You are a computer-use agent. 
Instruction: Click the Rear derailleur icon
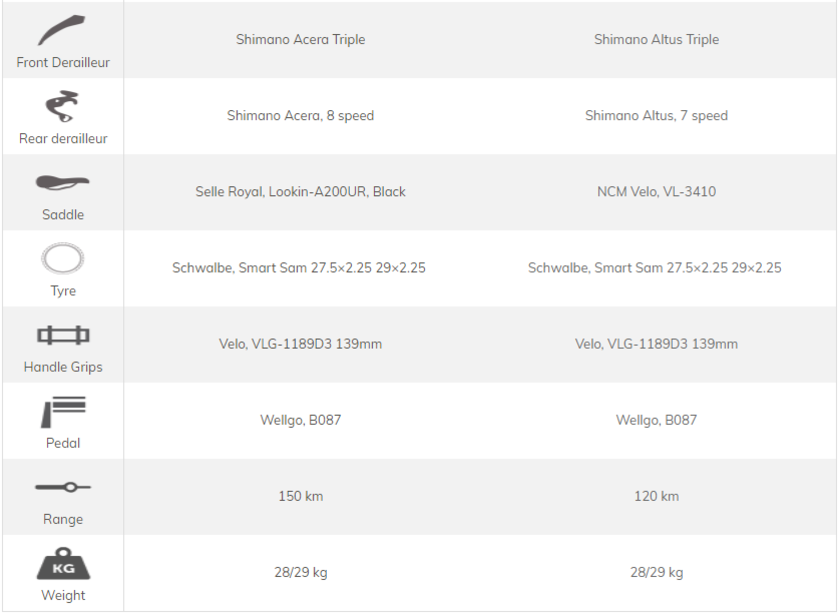pos(62,106)
